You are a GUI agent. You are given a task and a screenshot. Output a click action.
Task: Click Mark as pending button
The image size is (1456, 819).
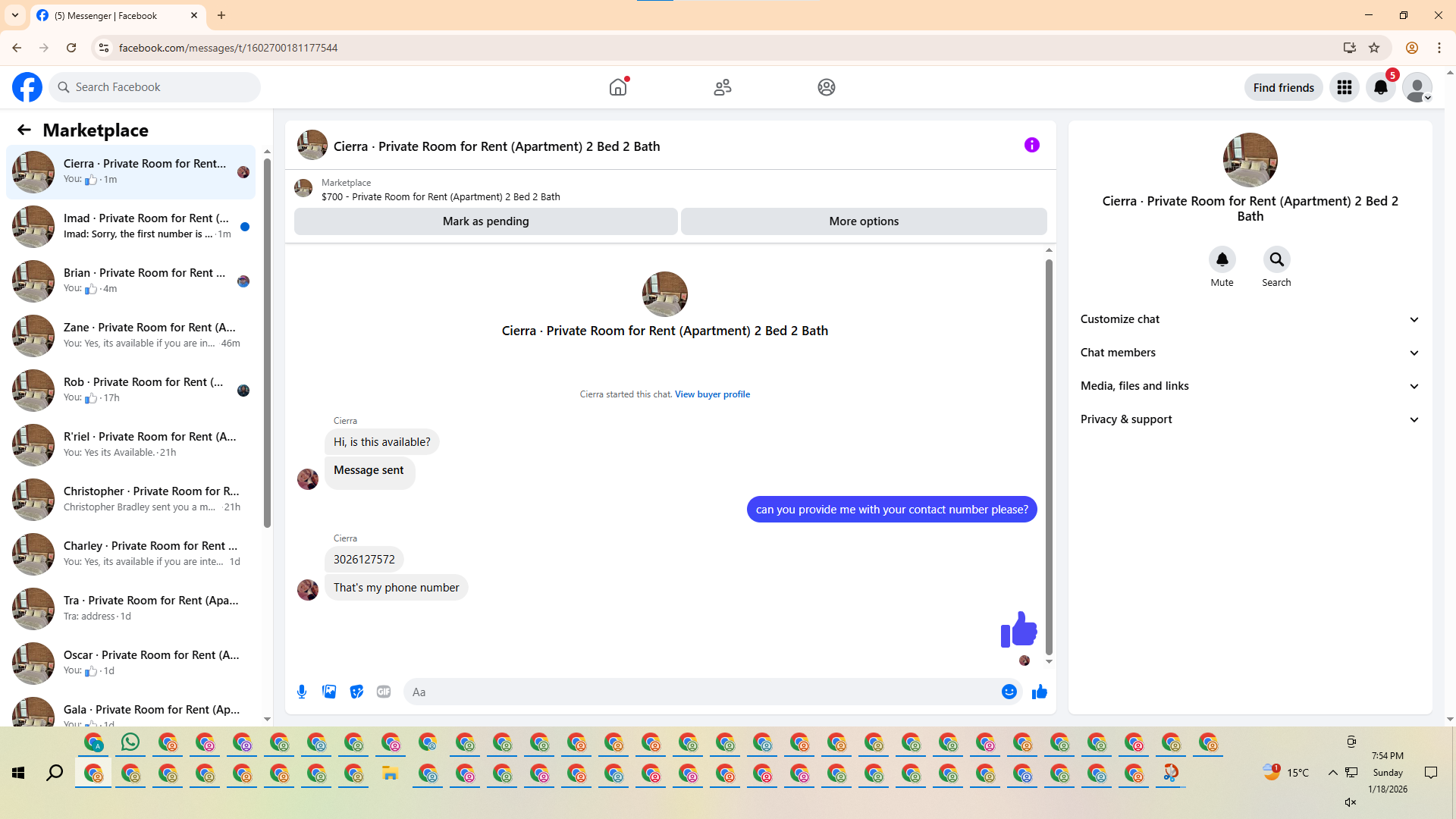(485, 221)
